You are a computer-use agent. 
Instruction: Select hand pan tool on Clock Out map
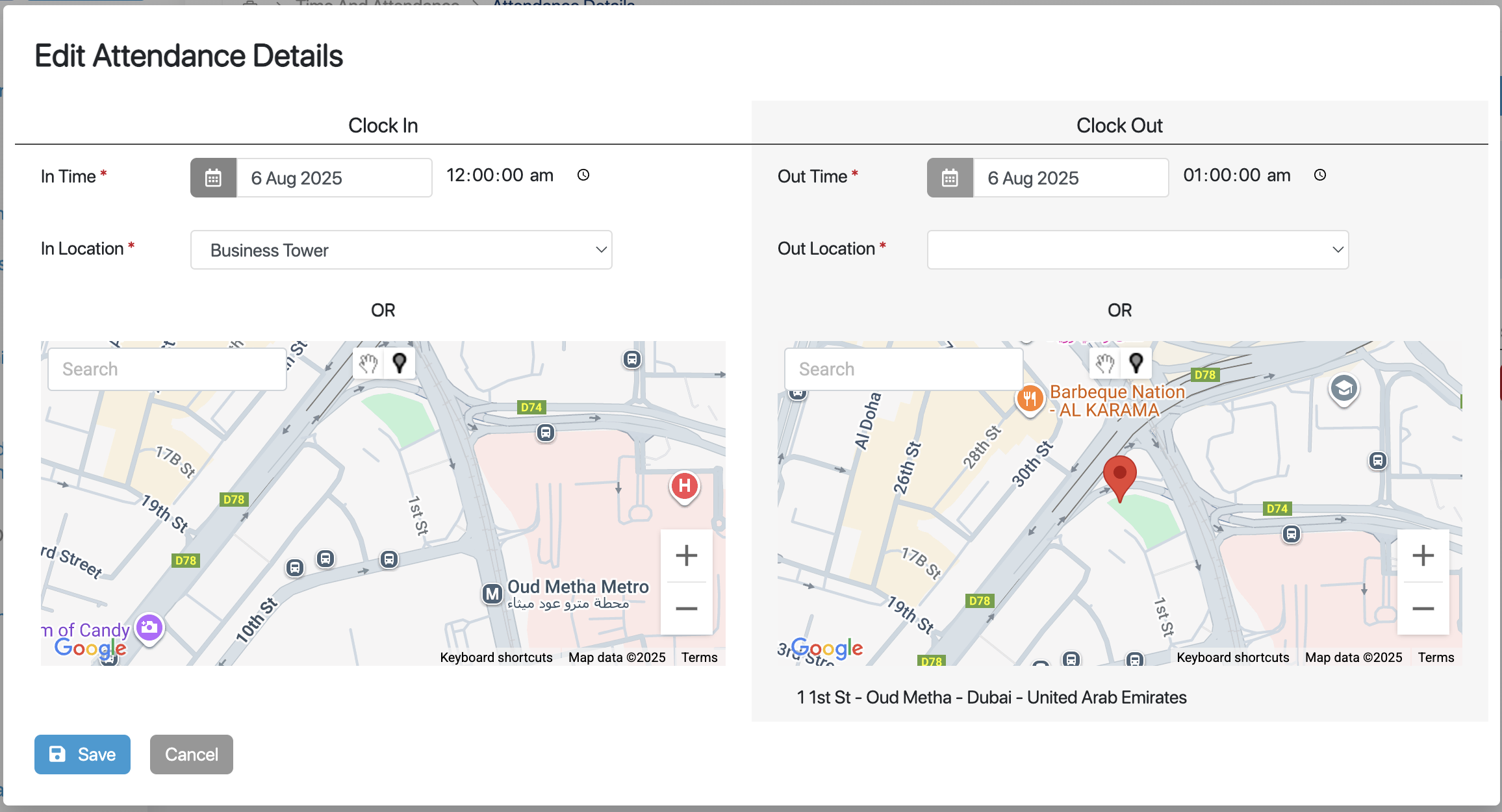1105,363
